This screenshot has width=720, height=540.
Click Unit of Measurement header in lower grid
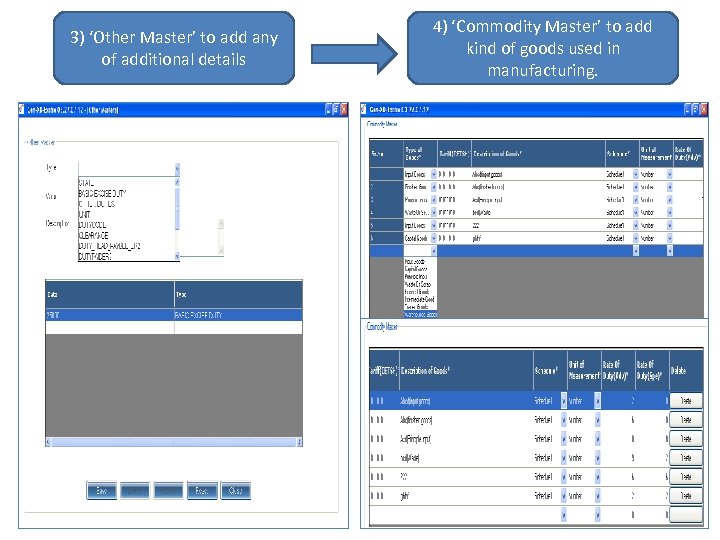click(584, 371)
